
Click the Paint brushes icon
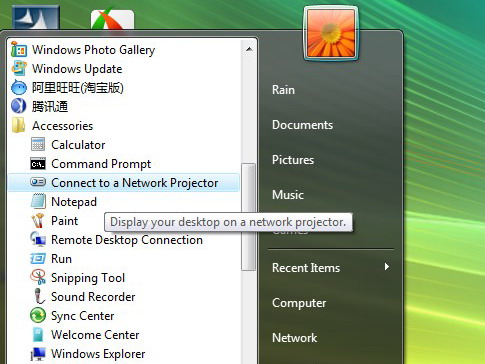(x=38, y=220)
